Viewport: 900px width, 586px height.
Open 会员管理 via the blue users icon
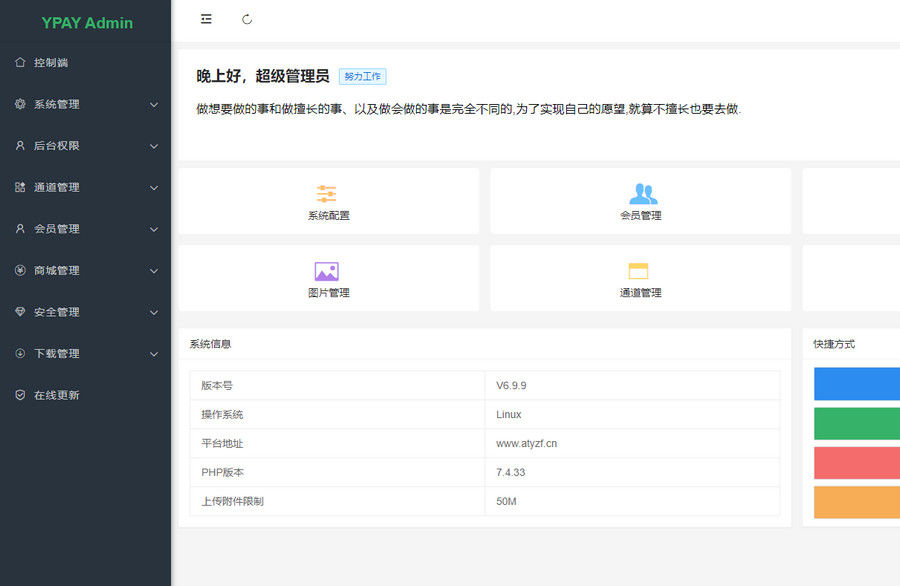tap(641, 200)
